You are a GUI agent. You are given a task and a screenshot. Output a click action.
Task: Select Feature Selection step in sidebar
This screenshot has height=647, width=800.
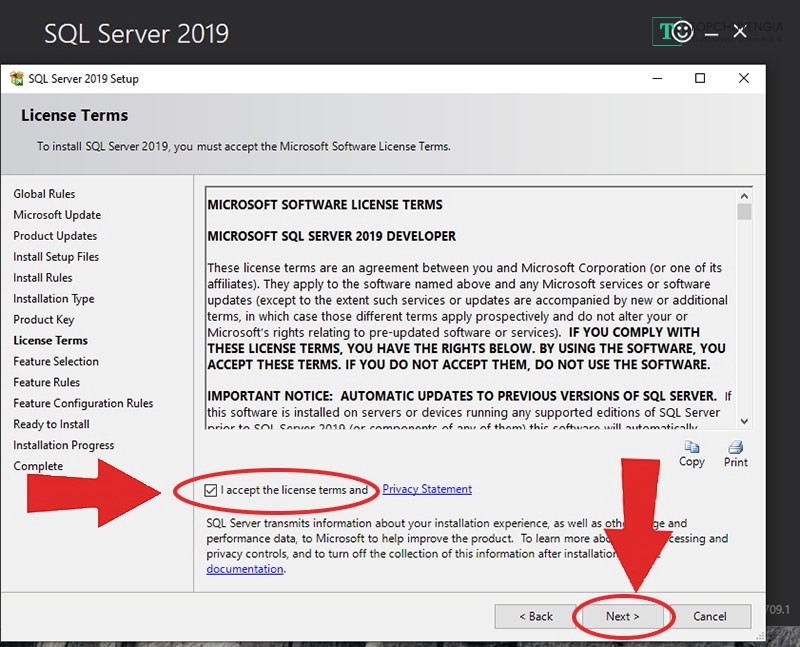click(x=56, y=362)
